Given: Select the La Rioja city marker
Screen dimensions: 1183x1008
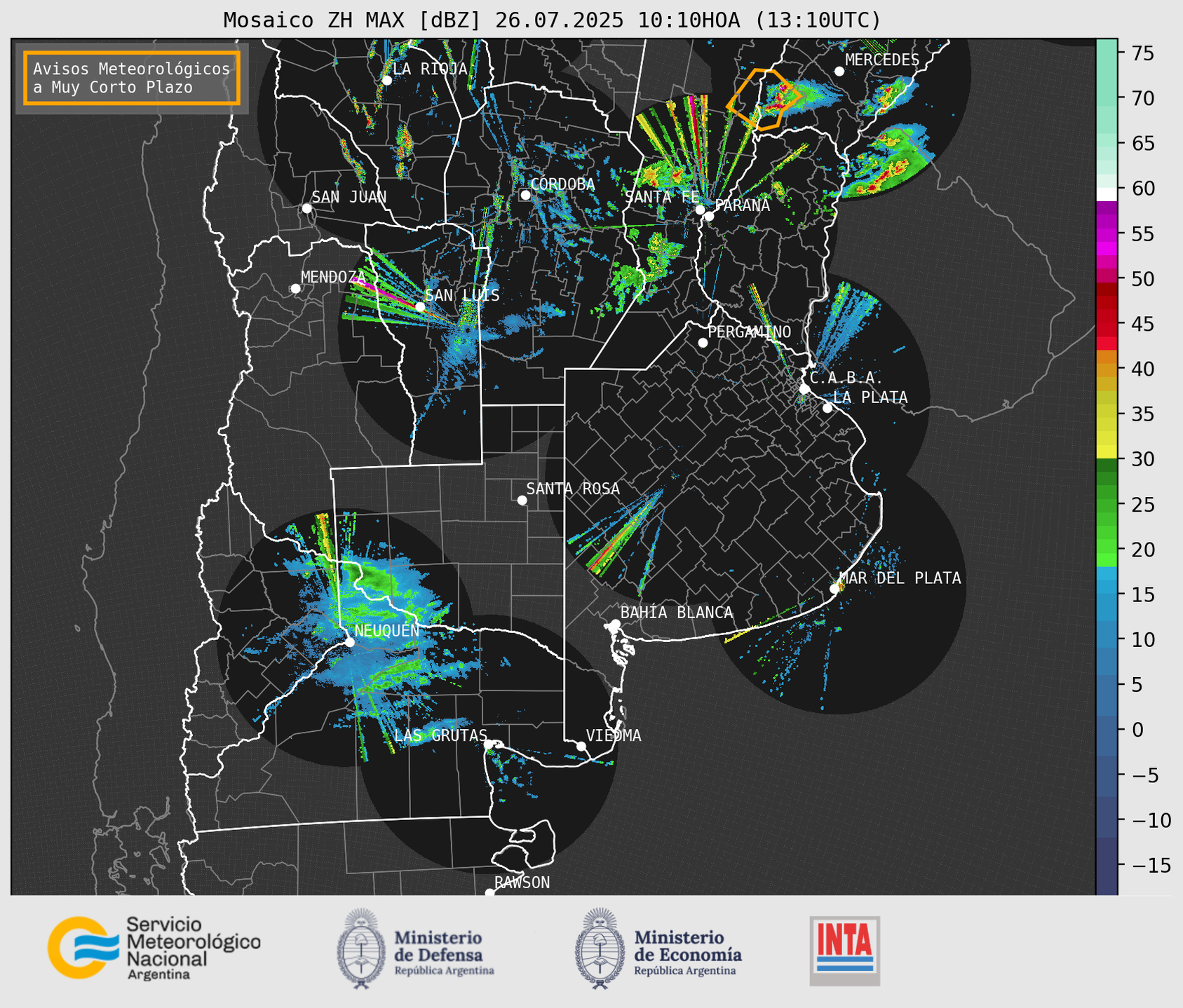Looking at the screenshot, I should click(386, 80).
